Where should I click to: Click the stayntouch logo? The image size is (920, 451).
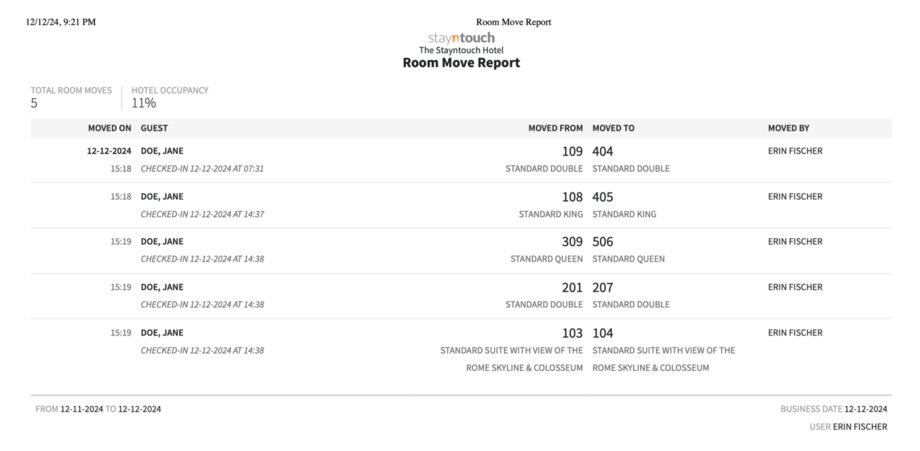click(461, 38)
